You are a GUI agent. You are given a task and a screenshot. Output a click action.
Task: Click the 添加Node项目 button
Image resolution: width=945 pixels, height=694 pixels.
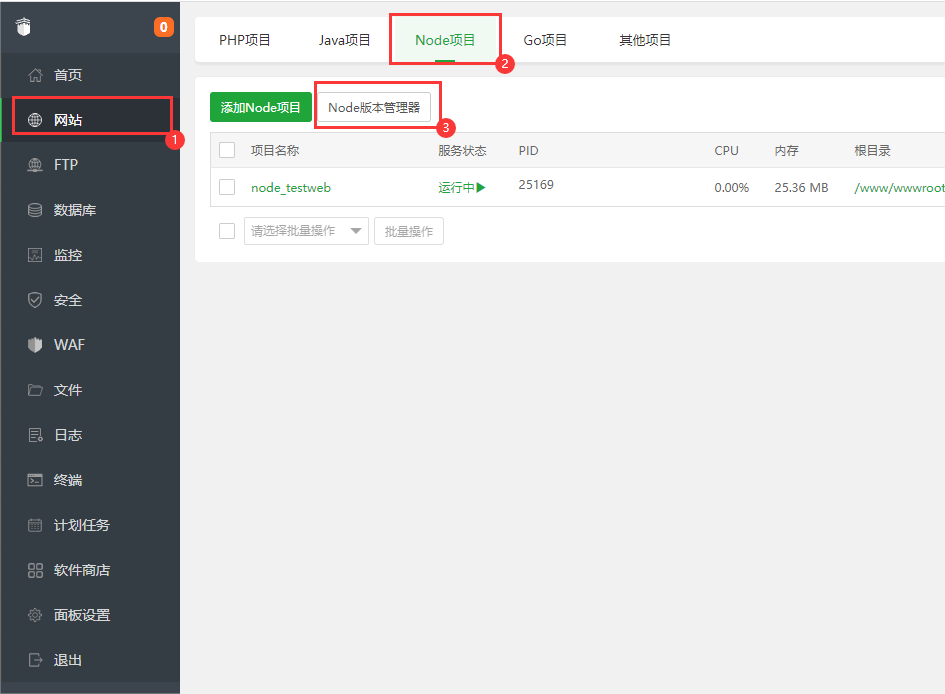[261, 107]
